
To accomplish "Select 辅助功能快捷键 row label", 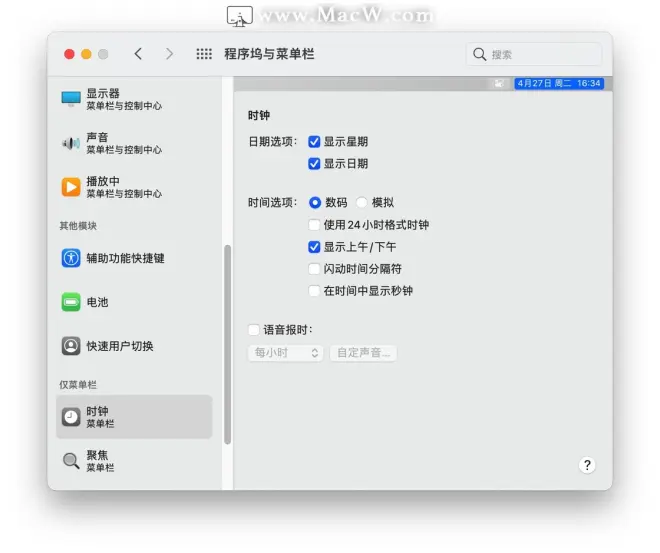I will click(x=125, y=258).
